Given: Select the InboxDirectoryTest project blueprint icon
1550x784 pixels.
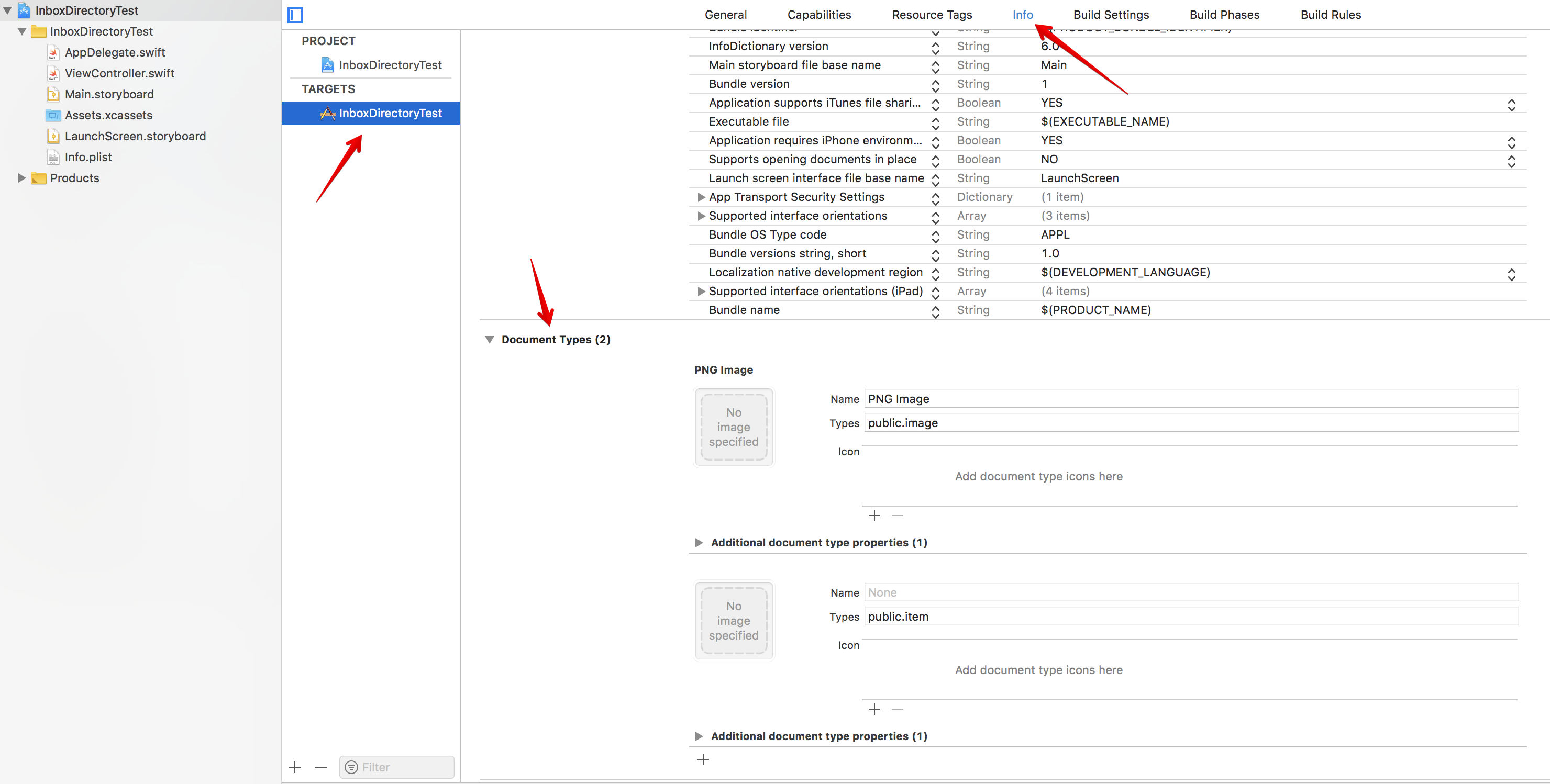Looking at the screenshot, I should coord(327,65).
